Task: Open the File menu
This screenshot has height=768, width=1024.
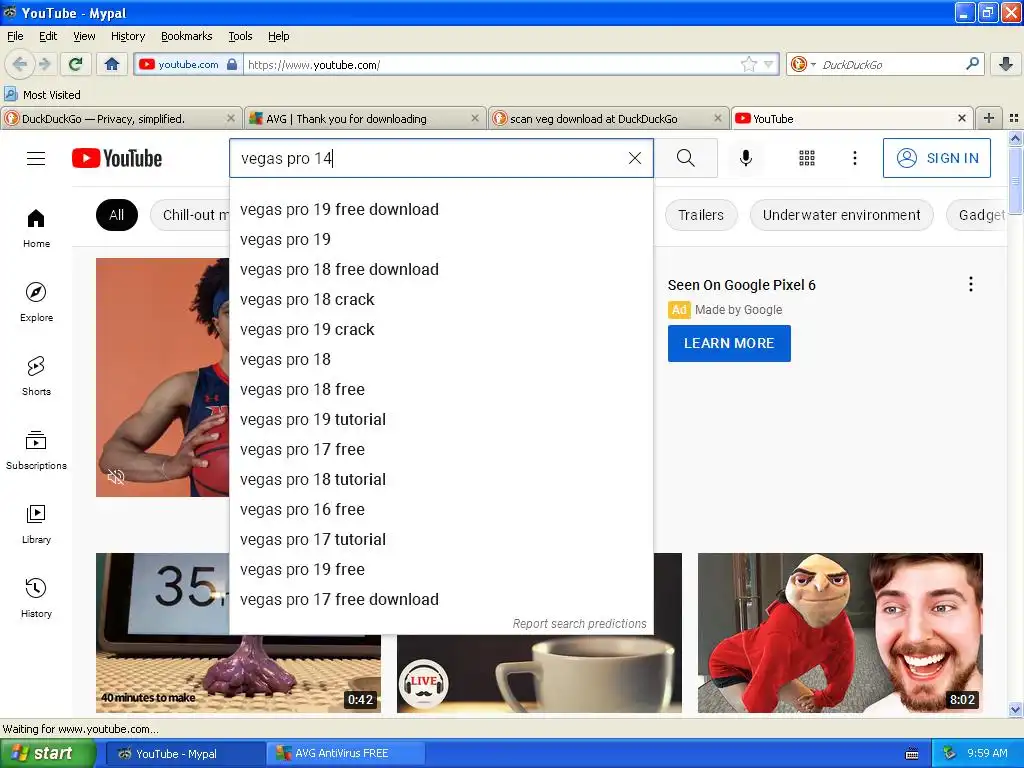Action: point(15,36)
